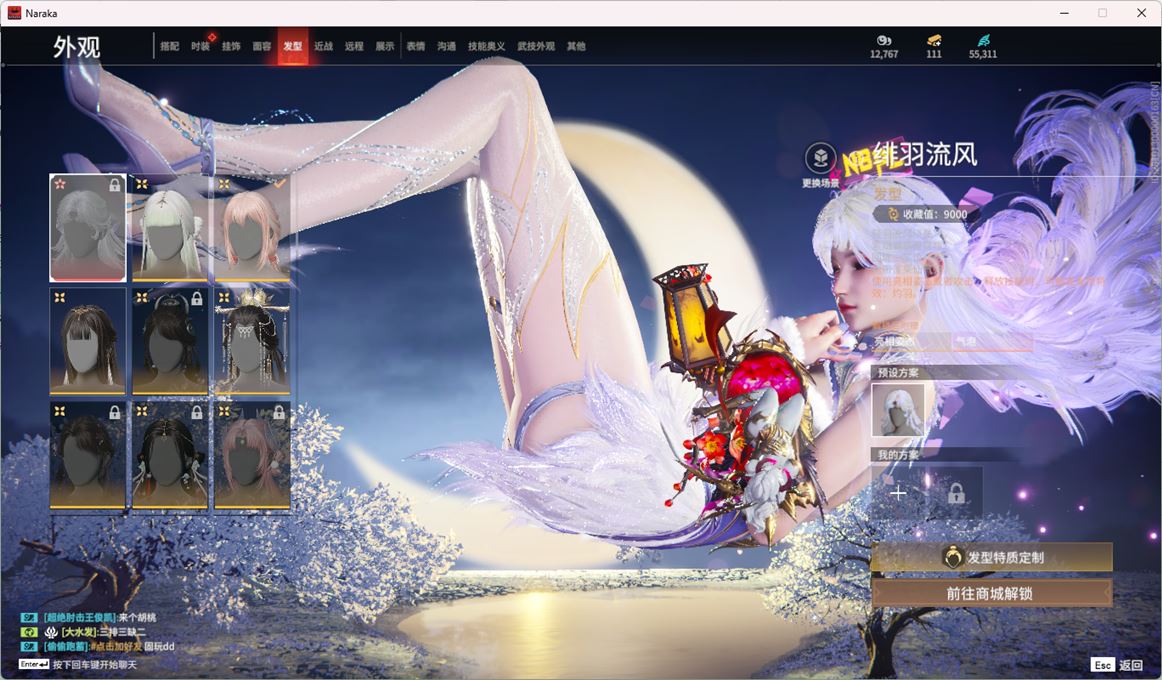
Task: Click the 预设方案 white hair preset thumbnail
Action: [x=898, y=410]
